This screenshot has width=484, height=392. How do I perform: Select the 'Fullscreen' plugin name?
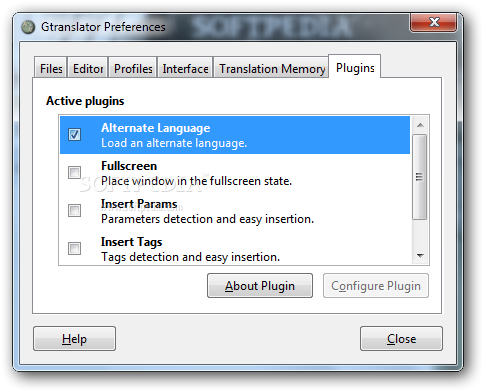(x=129, y=166)
